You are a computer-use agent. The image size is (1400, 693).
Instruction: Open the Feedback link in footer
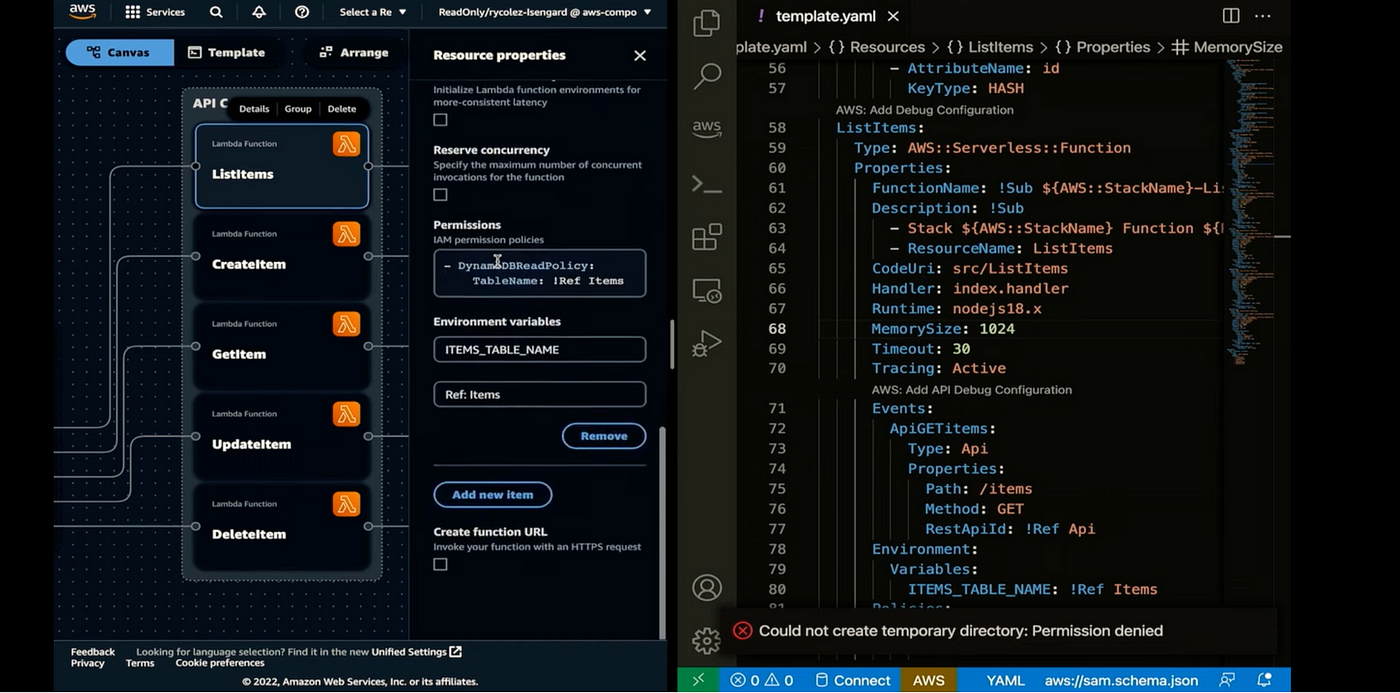click(93, 652)
